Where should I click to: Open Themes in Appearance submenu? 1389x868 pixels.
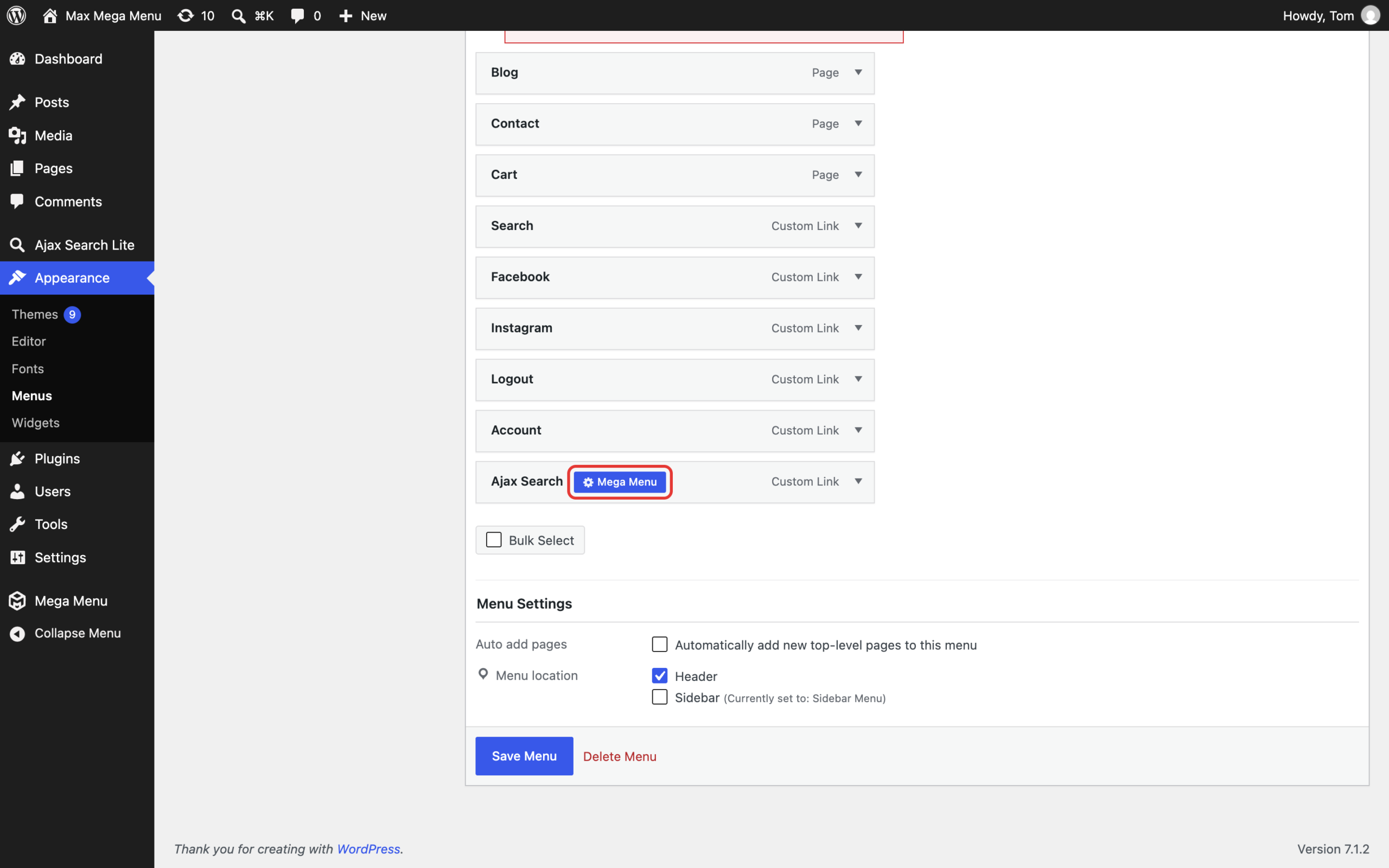pyautogui.click(x=35, y=314)
